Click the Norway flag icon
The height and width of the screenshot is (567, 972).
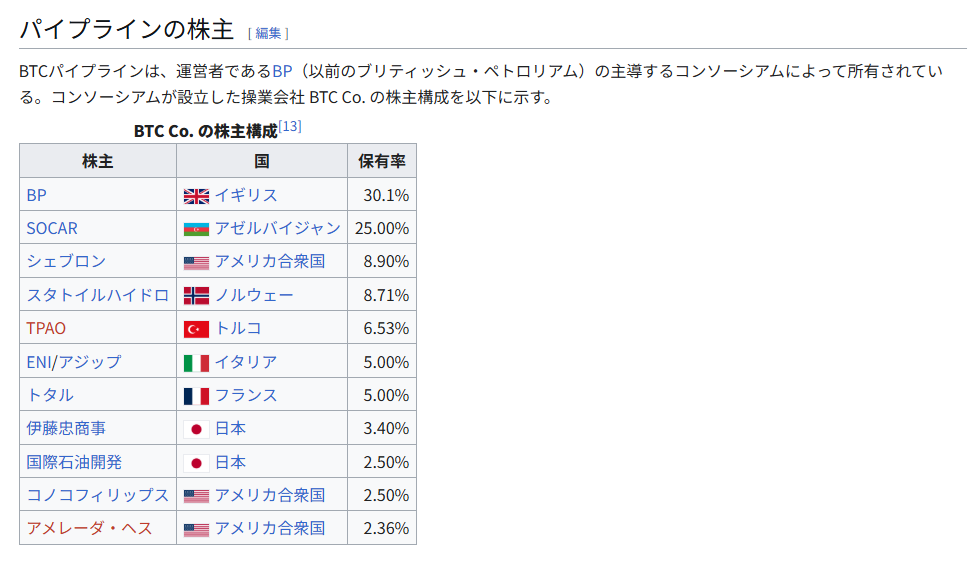196,295
